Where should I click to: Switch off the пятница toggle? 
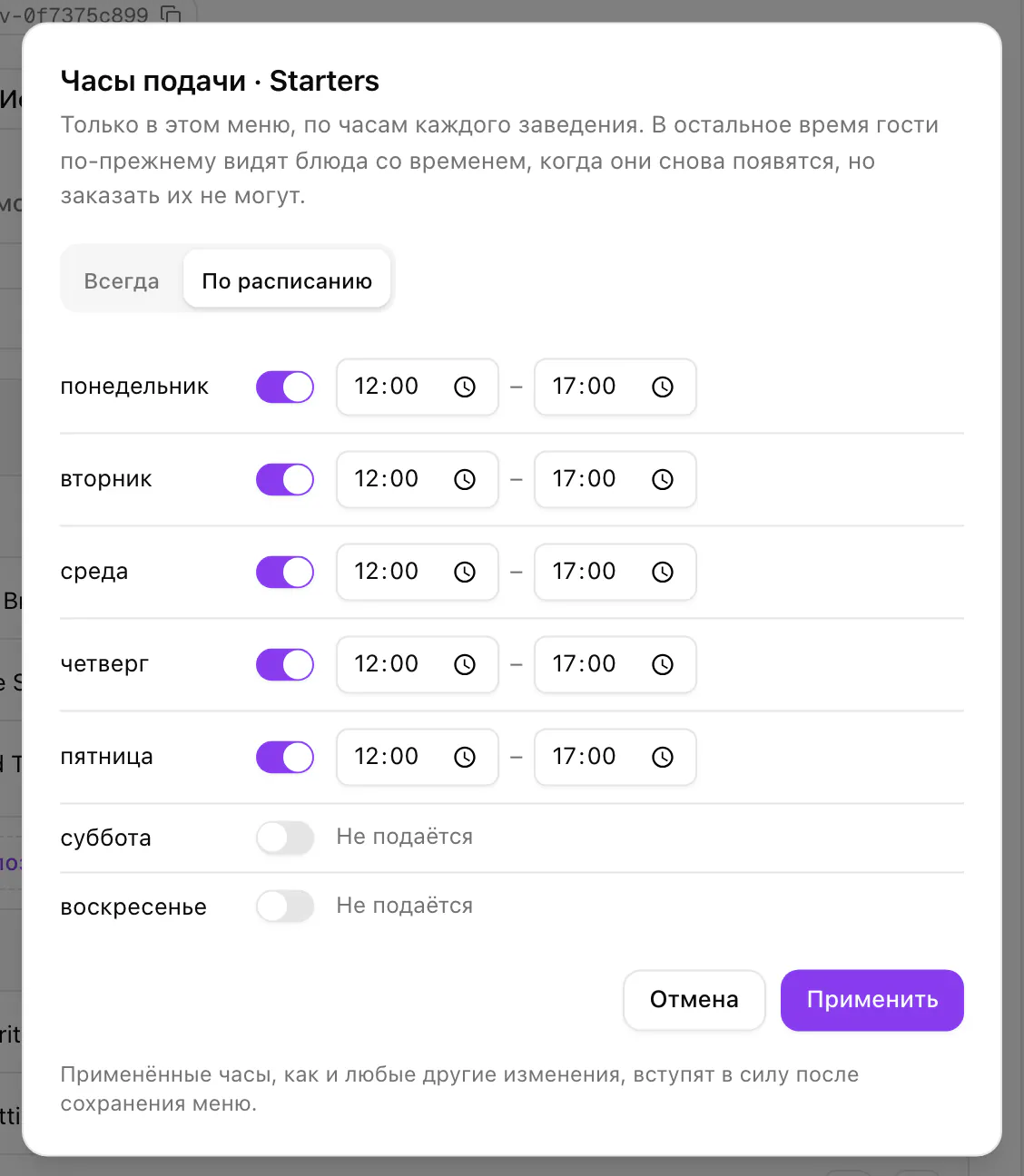click(285, 758)
